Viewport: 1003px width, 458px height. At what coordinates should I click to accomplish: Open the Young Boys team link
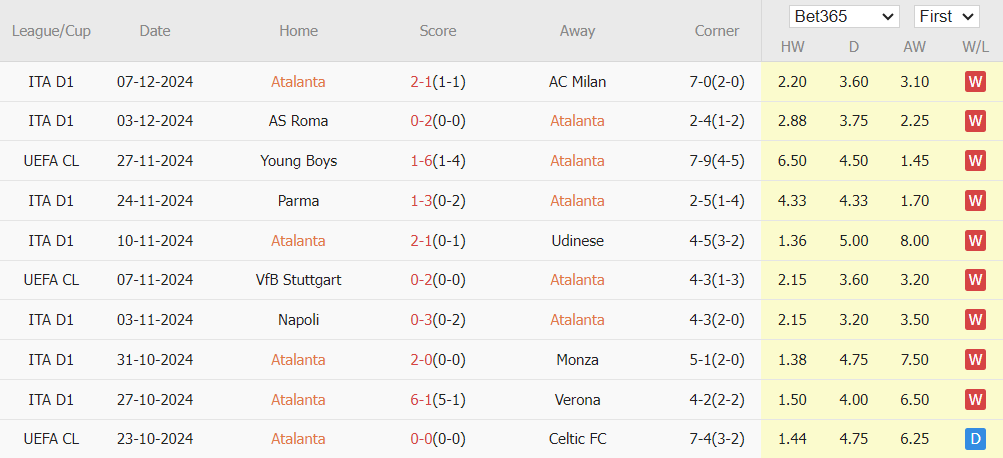pyautogui.click(x=298, y=161)
